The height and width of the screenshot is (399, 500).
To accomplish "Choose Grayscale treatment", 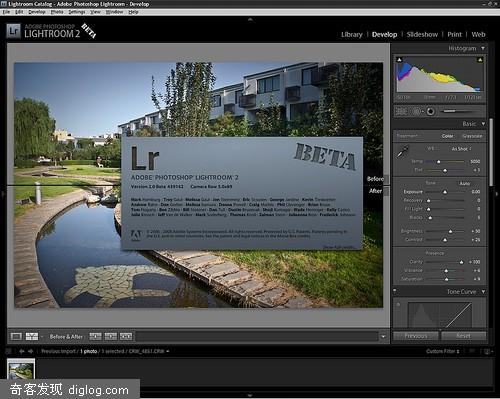I will click(472, 136).
